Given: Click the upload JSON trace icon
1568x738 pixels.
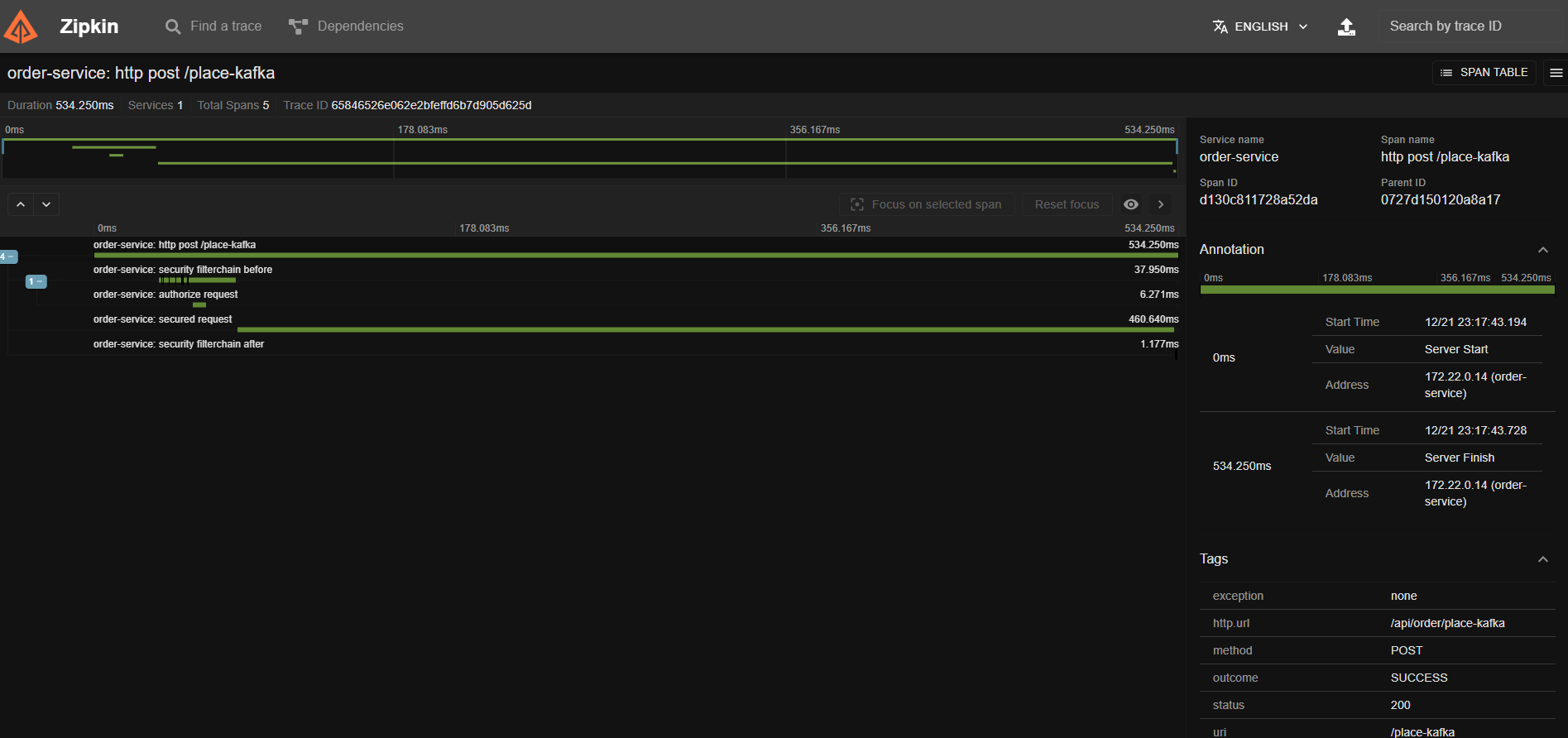Looking at the screenshot, I should coord(1347,26).
